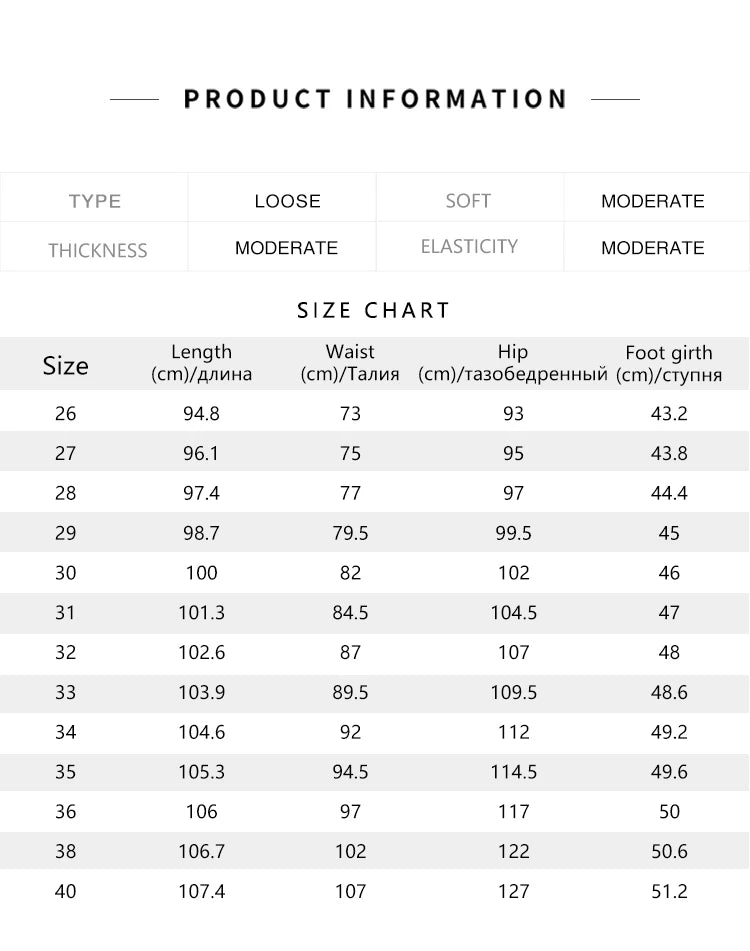The image size is (750, 951).
Task: Select the Length (cm) column header
Action: pyautogui.click(x=201, y=363)
